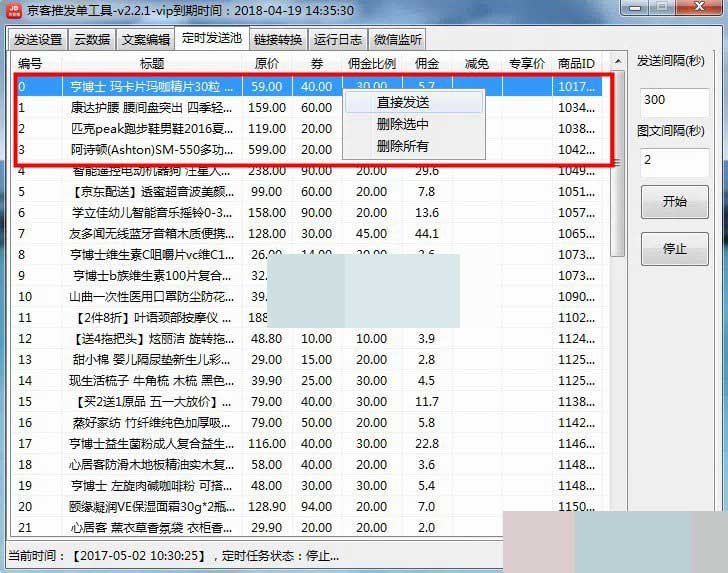
Task: Click the 1090... product ID cell
Action: click(576, 296)
